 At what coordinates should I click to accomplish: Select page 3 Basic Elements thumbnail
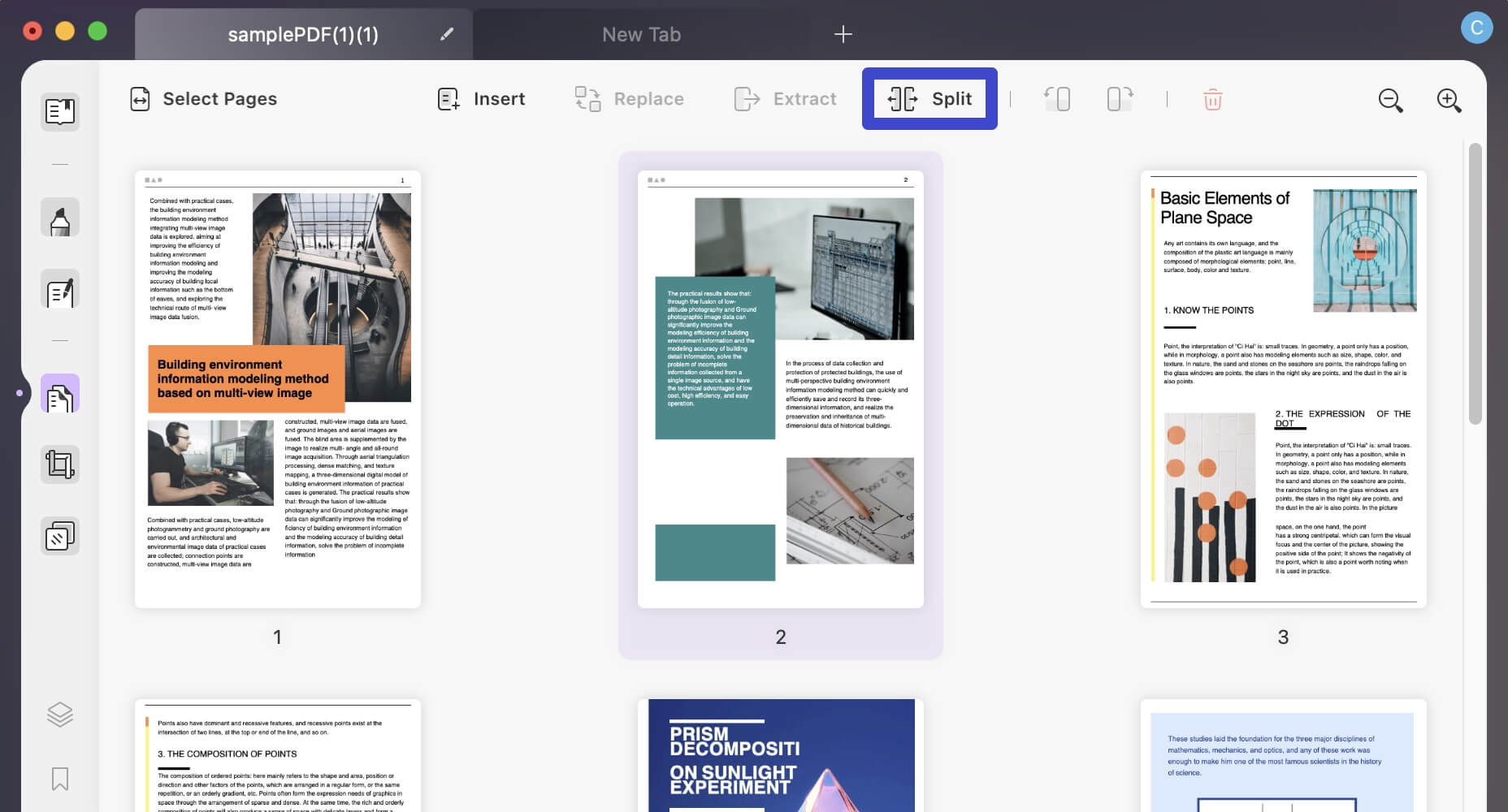1284,389
